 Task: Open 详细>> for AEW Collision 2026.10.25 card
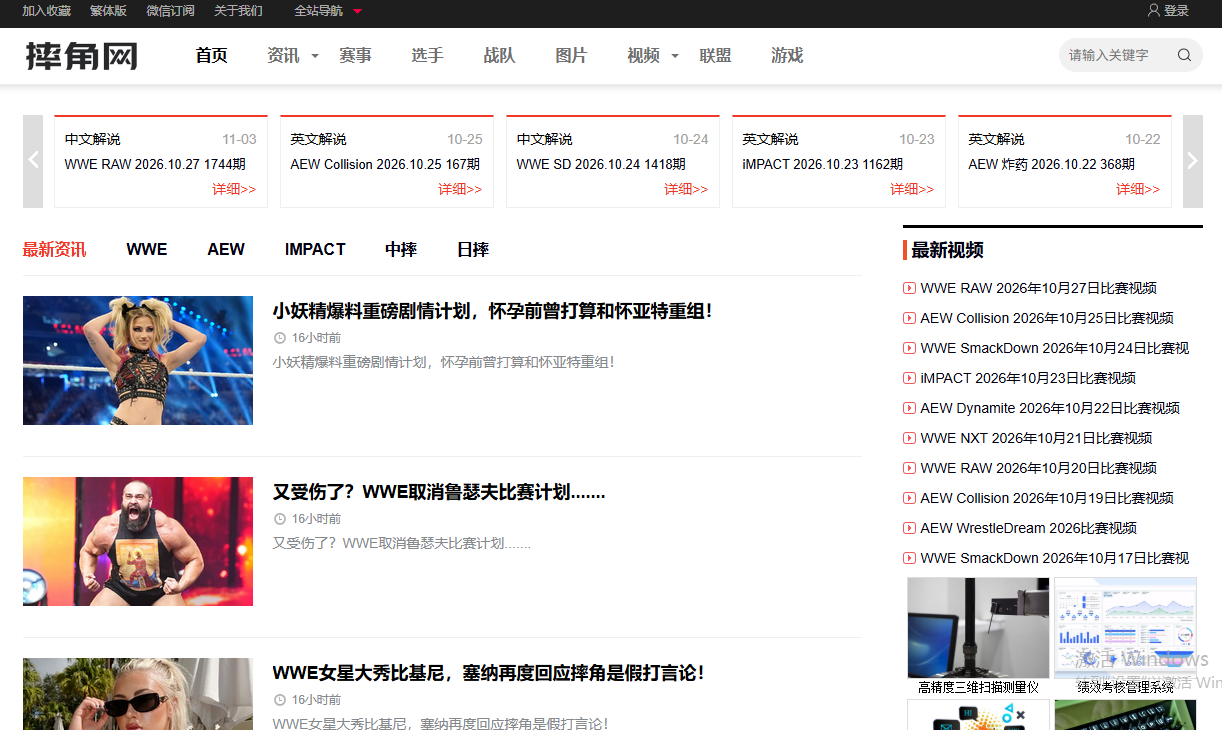point(460,189)
